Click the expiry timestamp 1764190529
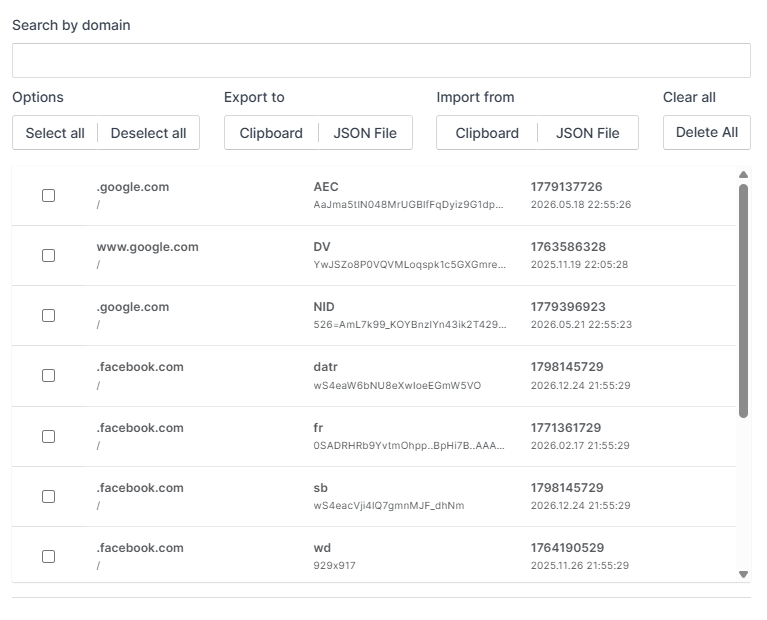 tap(567, 548)
